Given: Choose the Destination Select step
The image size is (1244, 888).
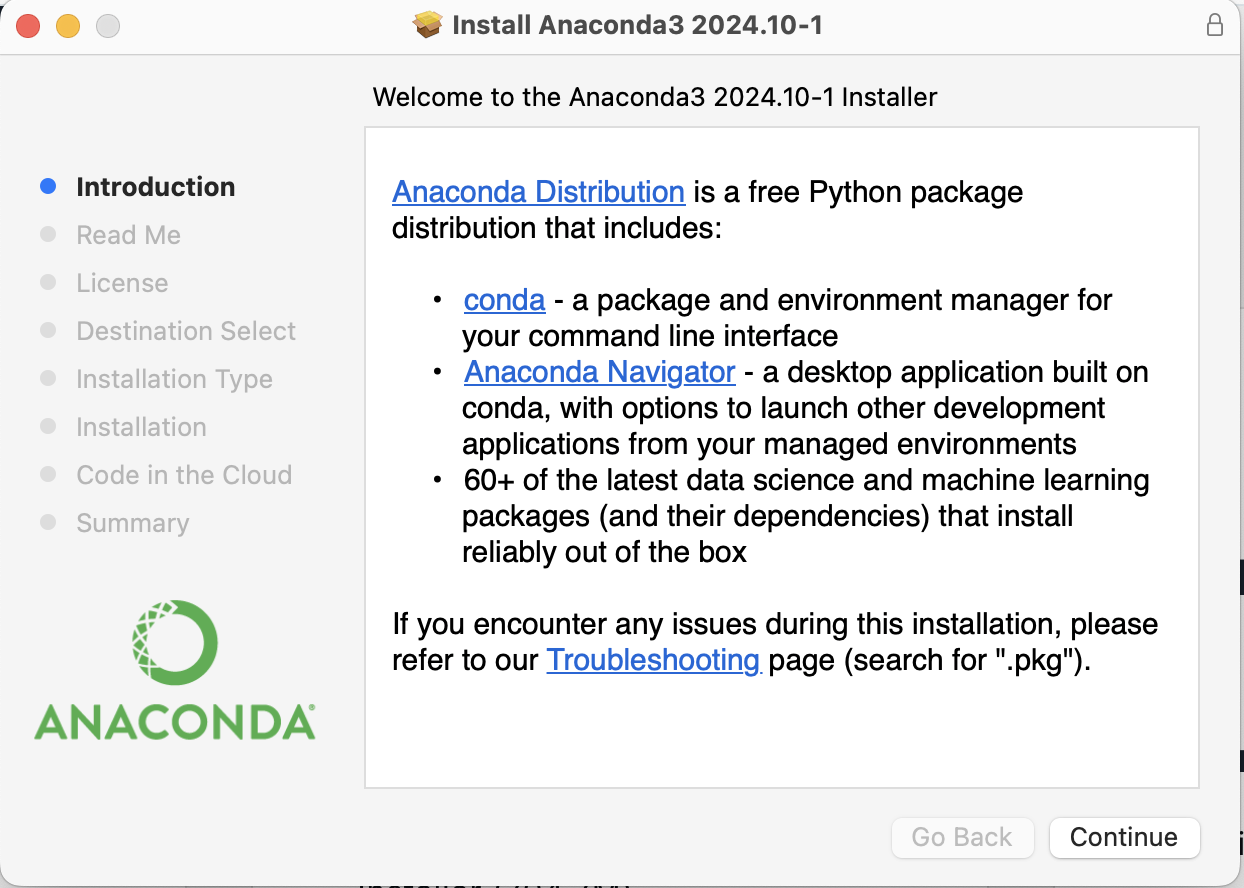Looking at the screenshot, I should pos(186,331).
